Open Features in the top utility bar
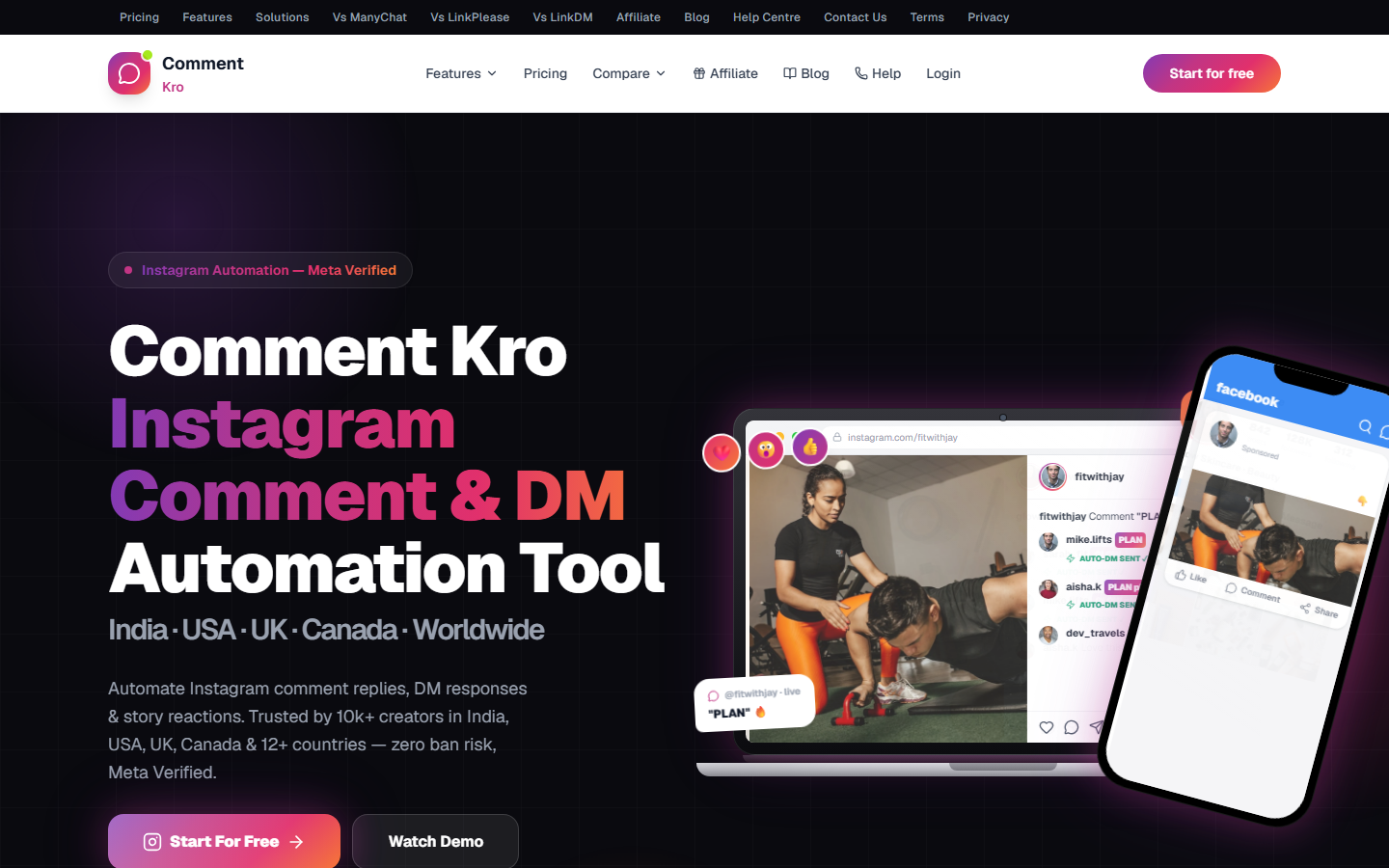 207,17
